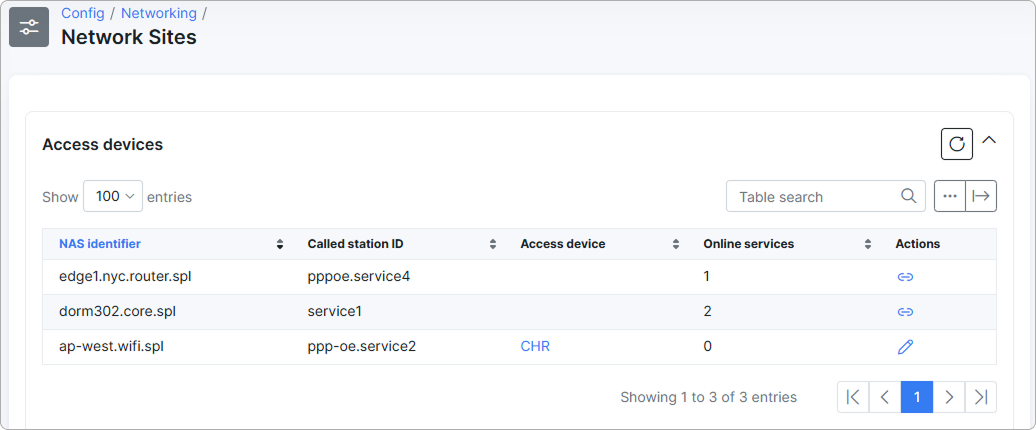Collapse the Access devices panel
The image size is (1036, 430).
click(x=988, y=140)
